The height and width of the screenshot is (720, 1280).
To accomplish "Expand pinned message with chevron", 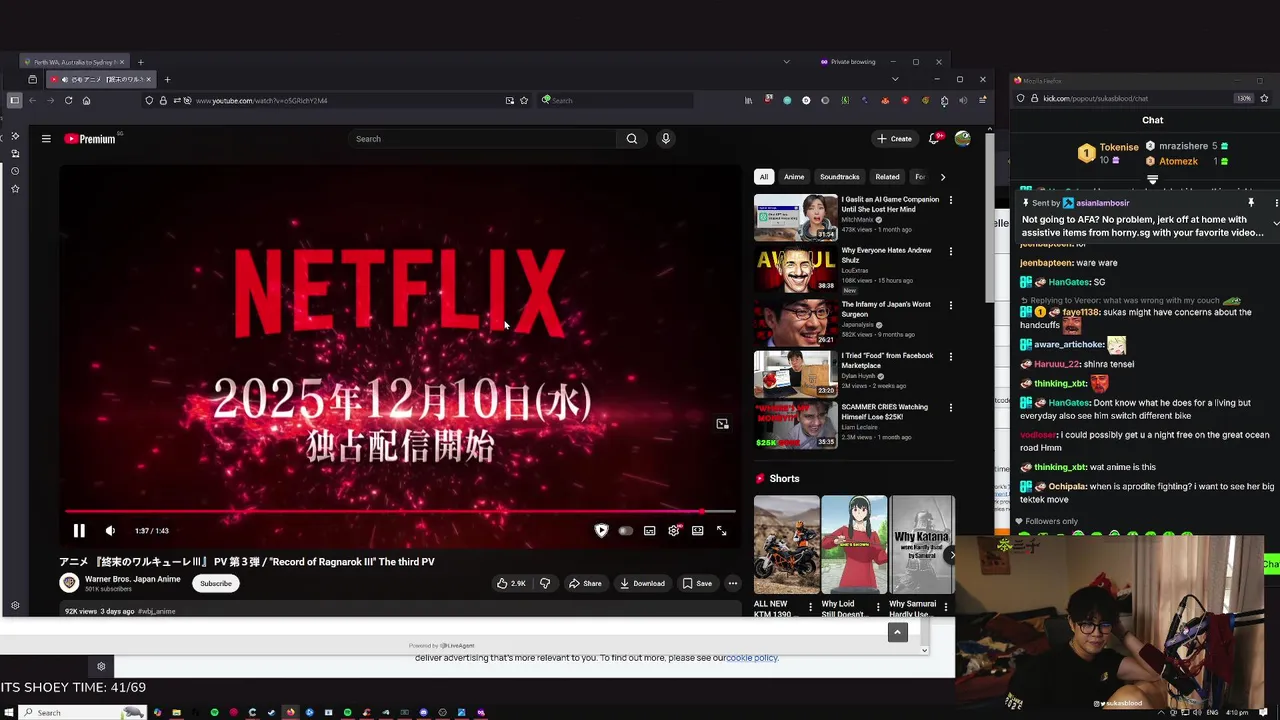I will coord(1275,223).
